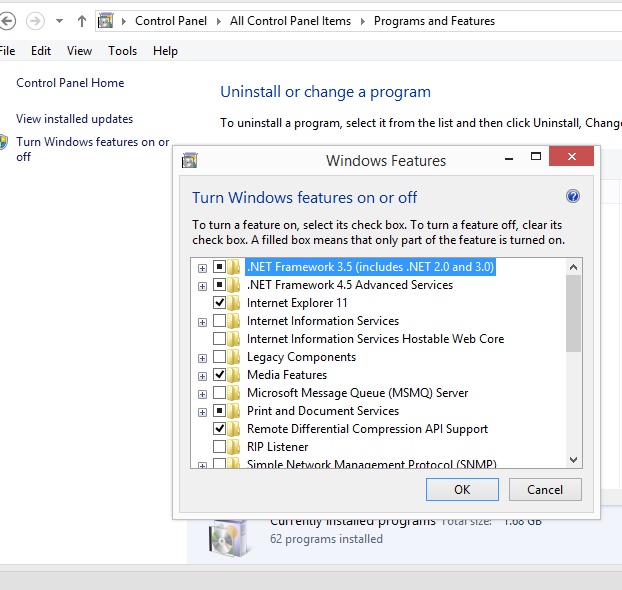Uncheck Remote Differential Compression API Support
This screenshot has height=590, width=622.
coord(219,428)
